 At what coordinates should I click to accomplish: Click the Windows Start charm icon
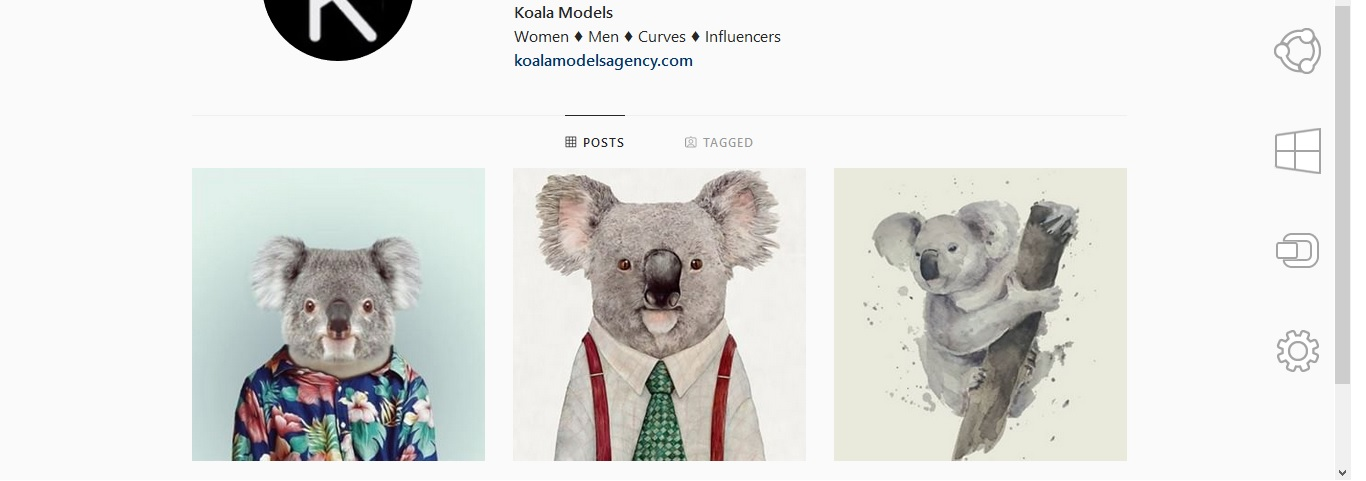[1297, 151]
